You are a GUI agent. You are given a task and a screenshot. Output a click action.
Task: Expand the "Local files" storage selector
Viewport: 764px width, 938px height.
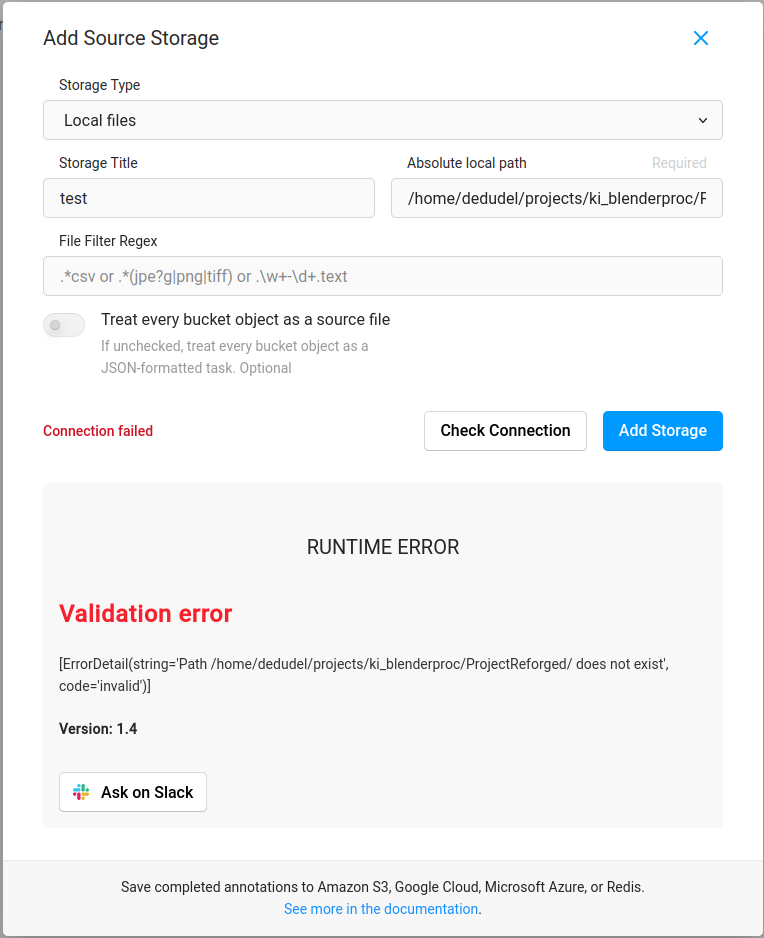click(x=383, y=119)
